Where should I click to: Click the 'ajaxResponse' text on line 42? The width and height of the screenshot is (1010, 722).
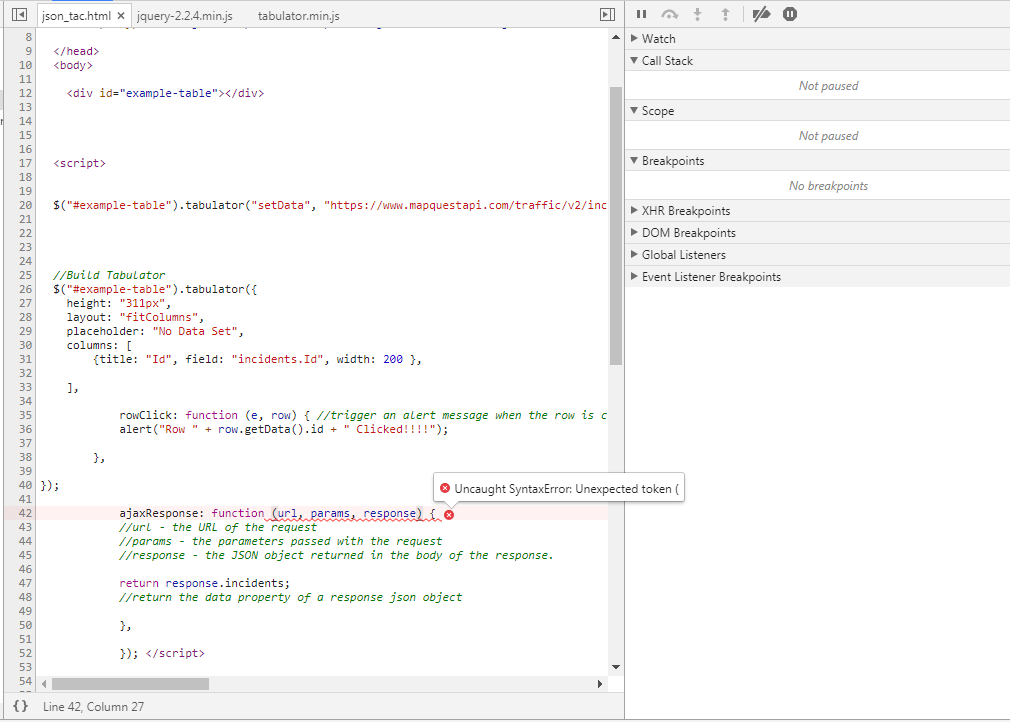click(x=158, y=513)
